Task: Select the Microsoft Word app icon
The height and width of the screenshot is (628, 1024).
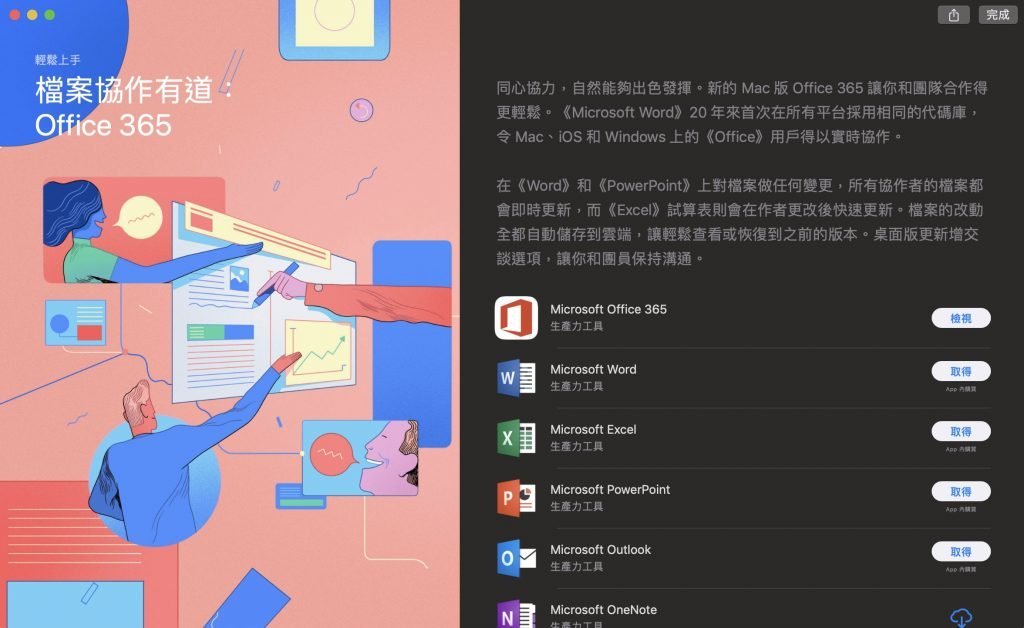Action: pyautogui.click(x=516, y=378)
